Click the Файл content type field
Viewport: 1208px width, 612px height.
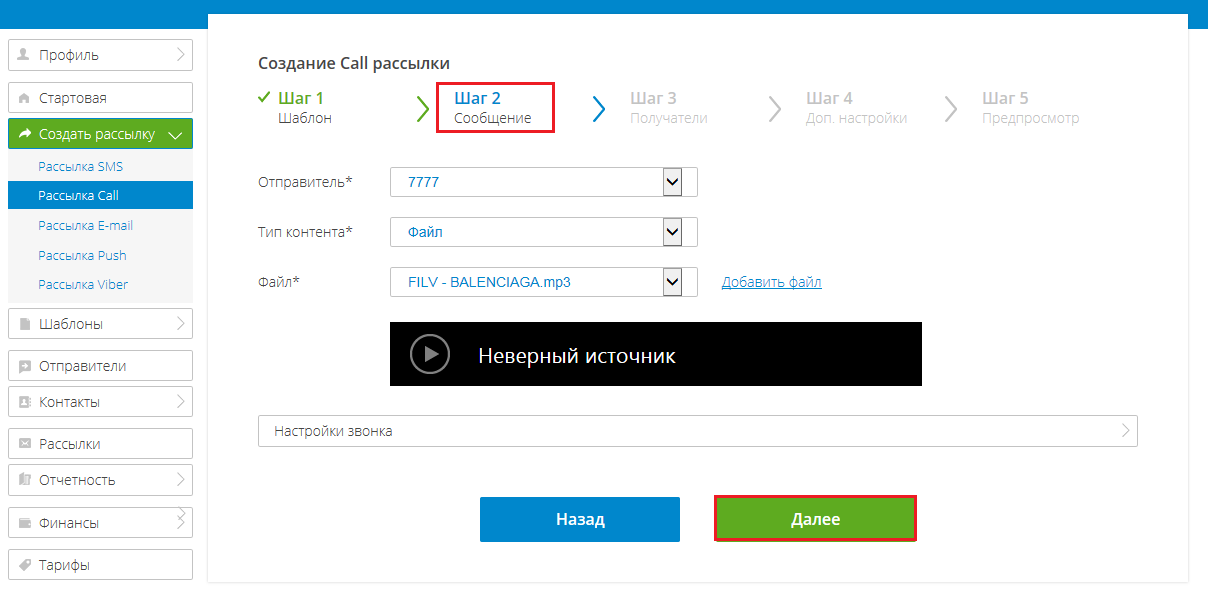[544, 232]
